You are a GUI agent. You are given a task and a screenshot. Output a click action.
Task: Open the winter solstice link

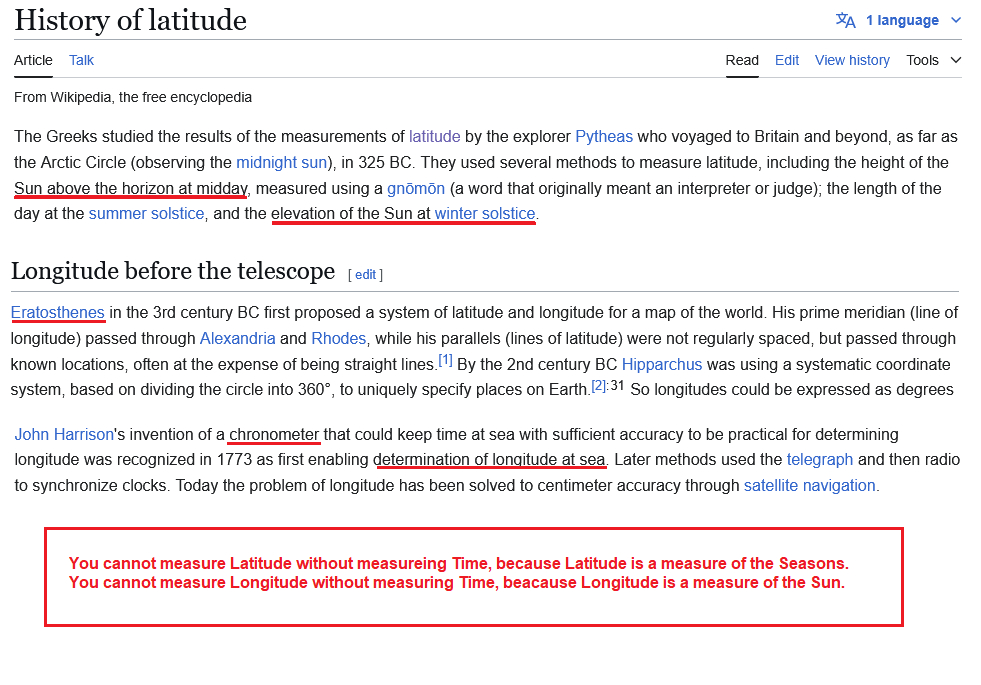tap(485, 213)
